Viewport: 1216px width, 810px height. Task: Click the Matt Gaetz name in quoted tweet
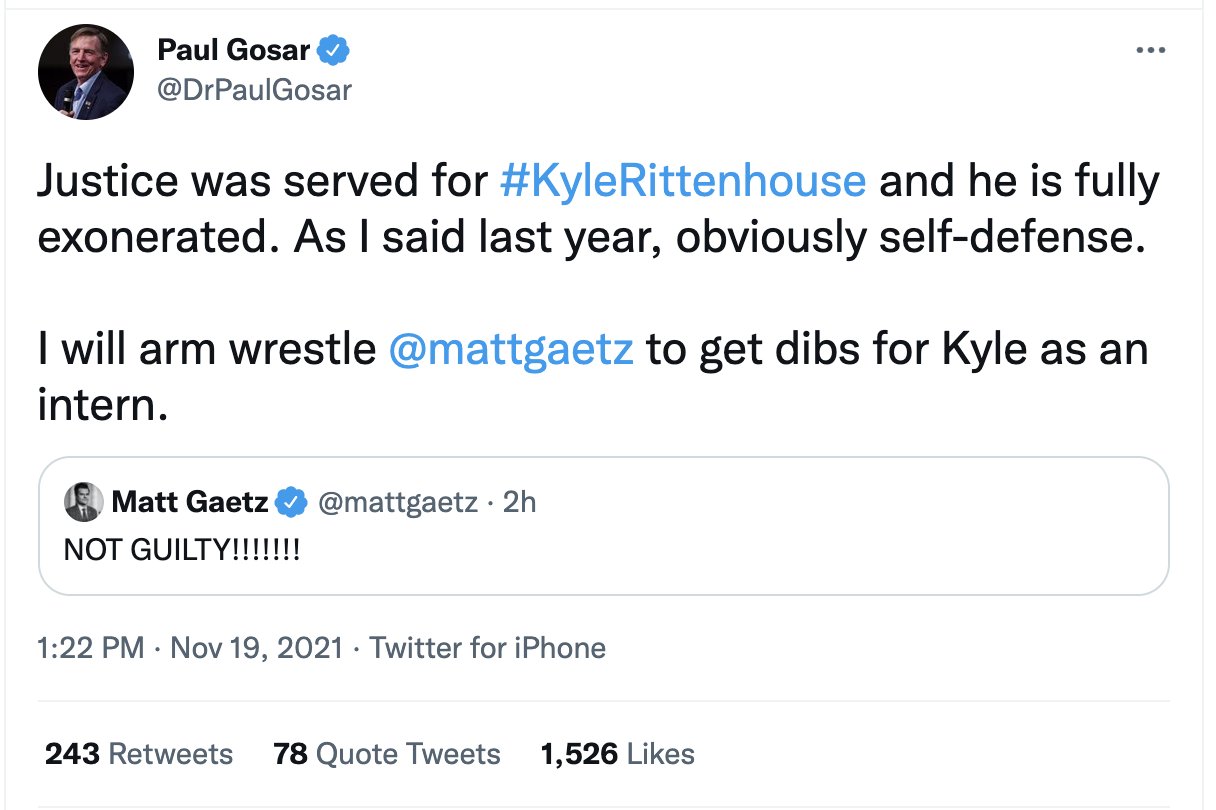(190, 502)
